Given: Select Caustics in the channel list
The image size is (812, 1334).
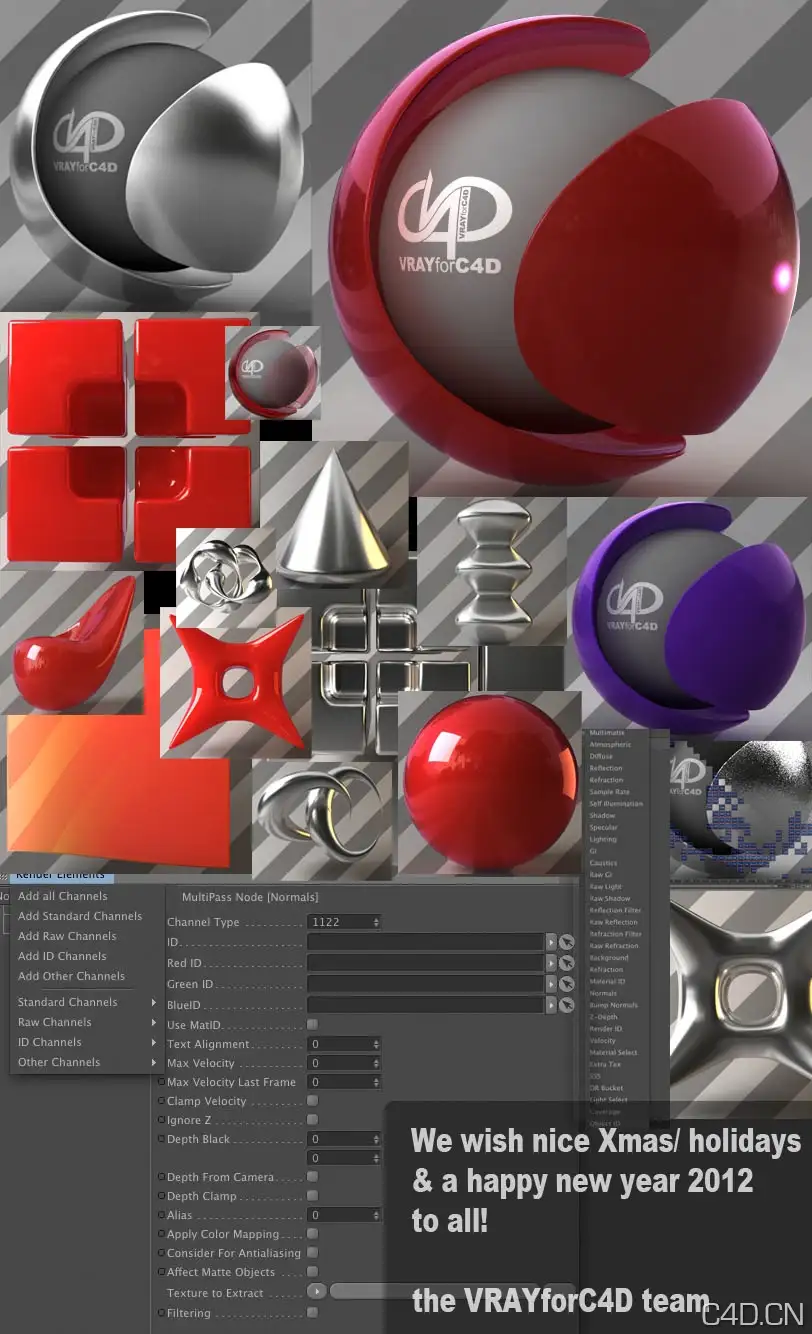Looking at the screenshot, I should point(603,863).
